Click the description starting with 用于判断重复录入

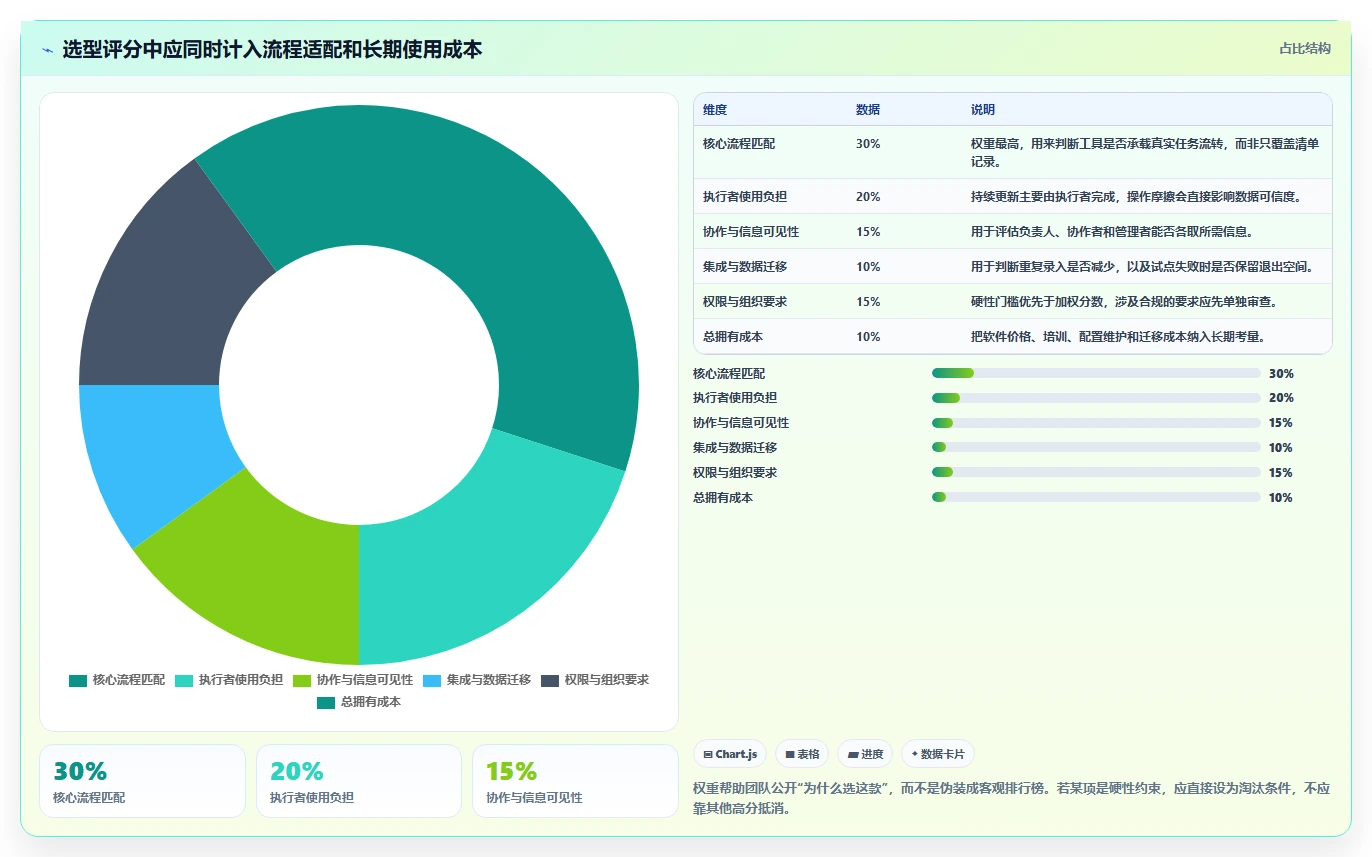pos(1142,267)
